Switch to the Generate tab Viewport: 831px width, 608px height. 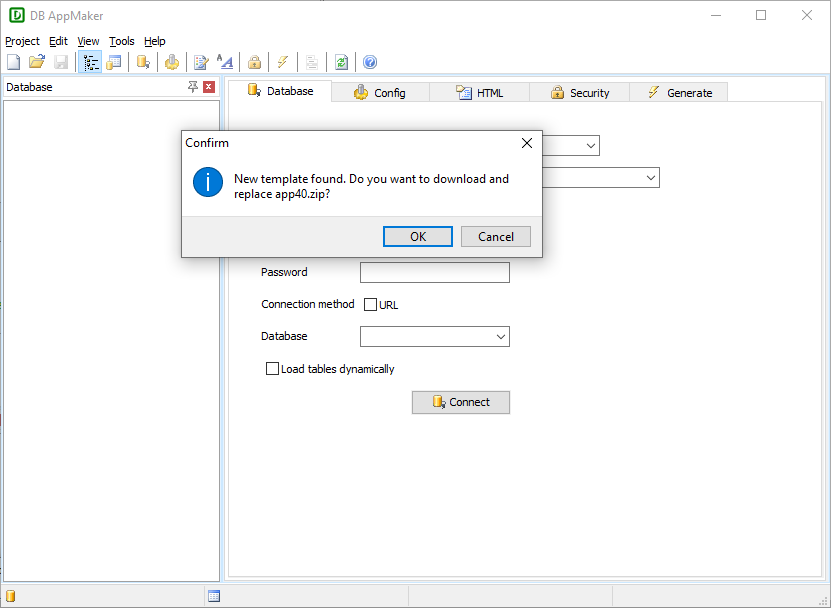pyautogui.click(x=679, y=93)
